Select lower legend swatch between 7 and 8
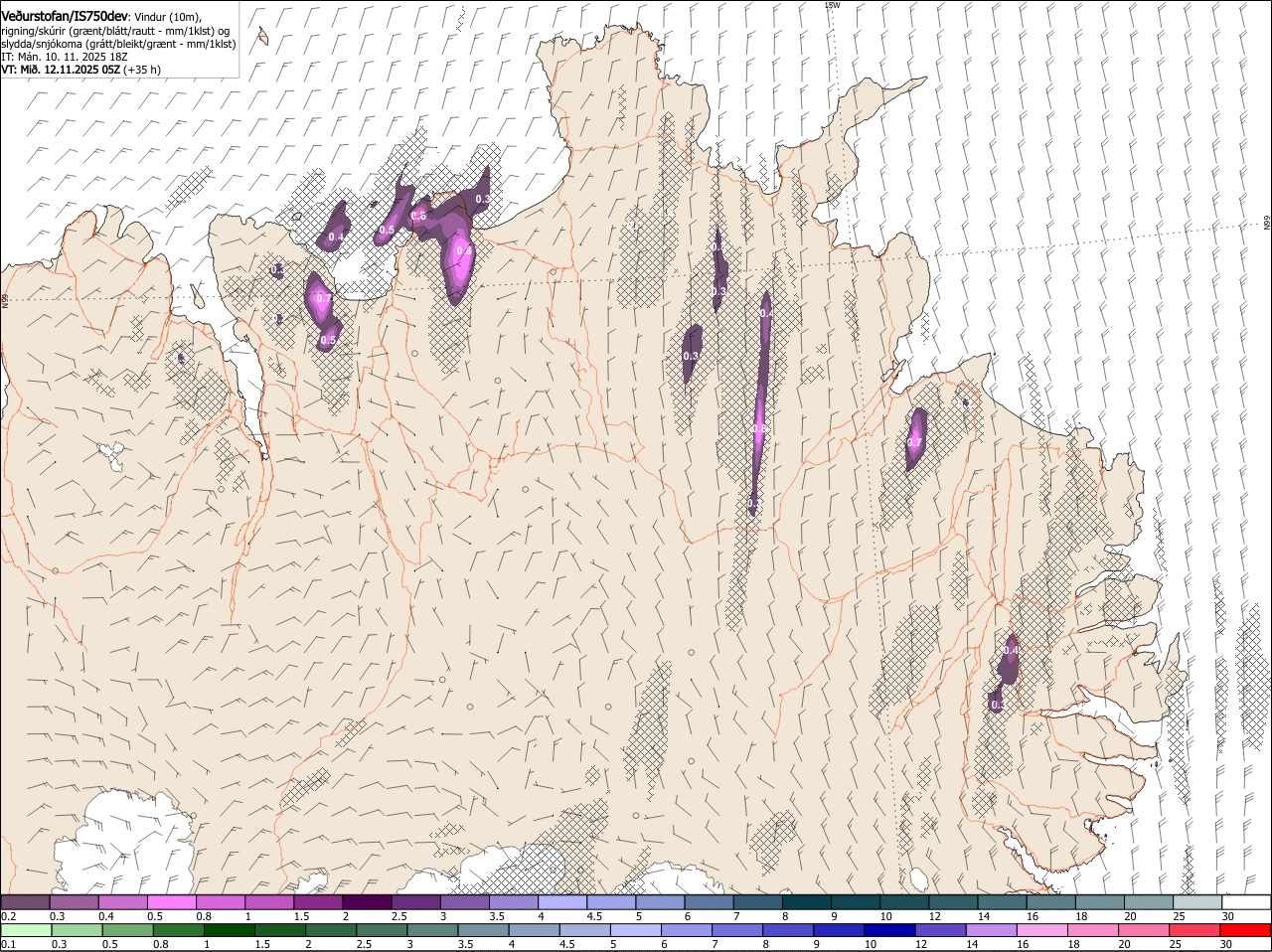Screen dimensions: 1272x952 [737, 930]
